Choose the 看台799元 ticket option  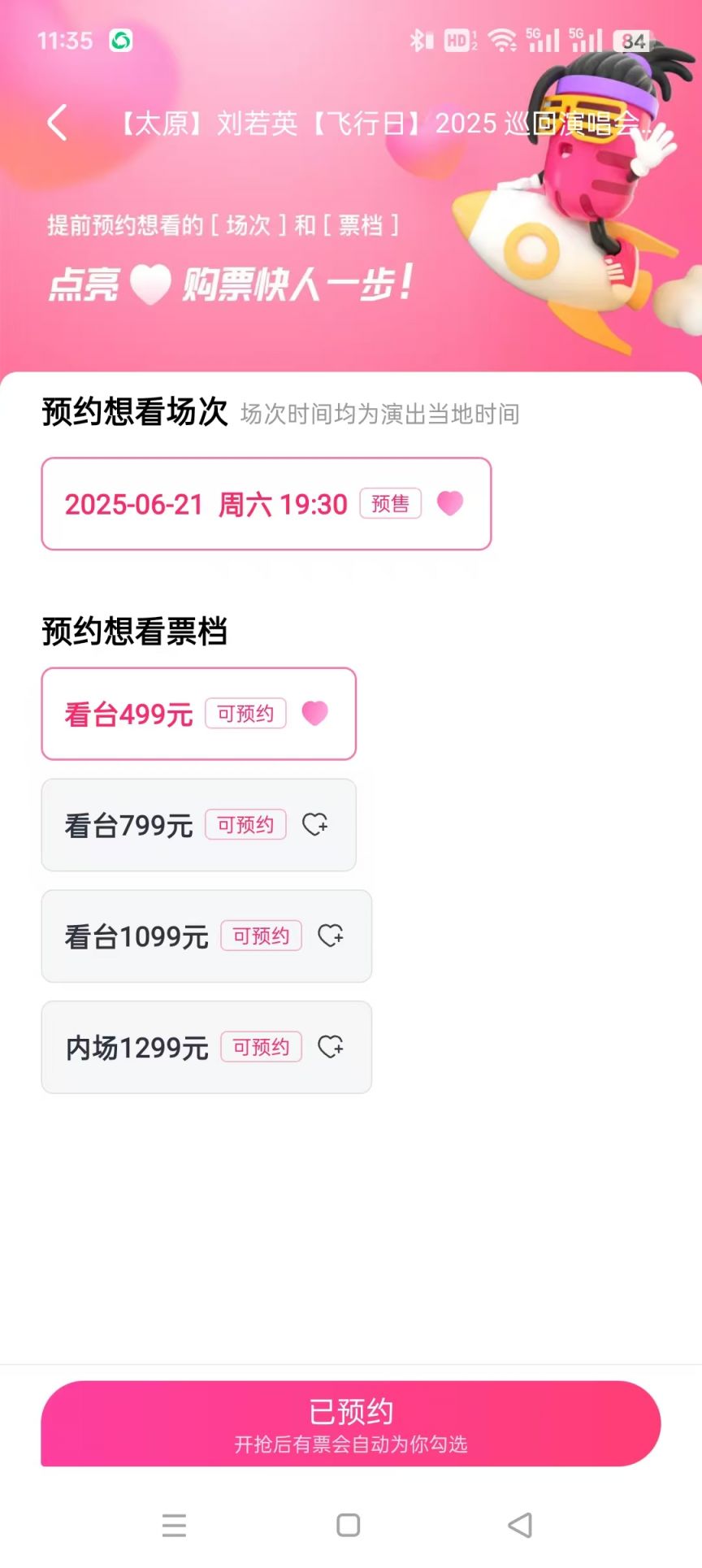[130, 826]
